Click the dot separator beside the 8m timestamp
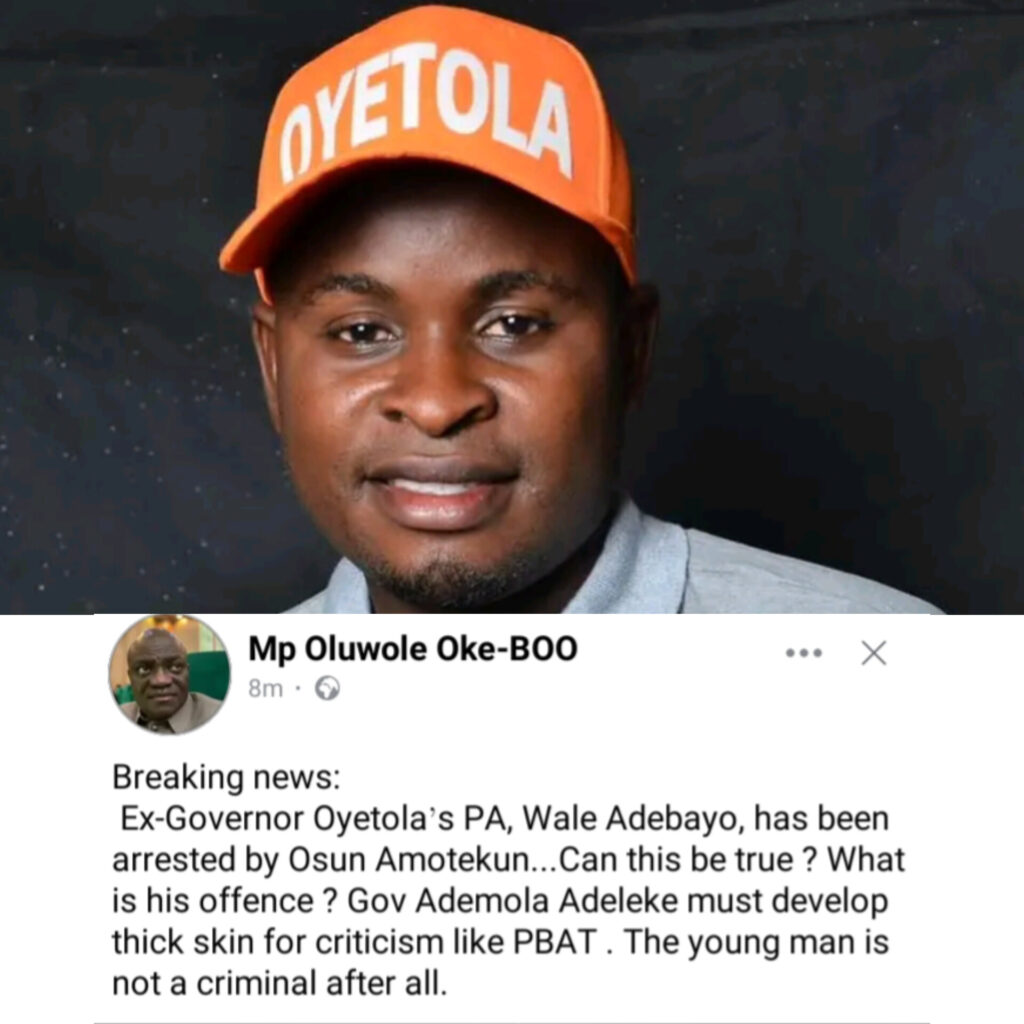Image resolution: width=1024 pixels, height=1024 pixels. [298, 688]
